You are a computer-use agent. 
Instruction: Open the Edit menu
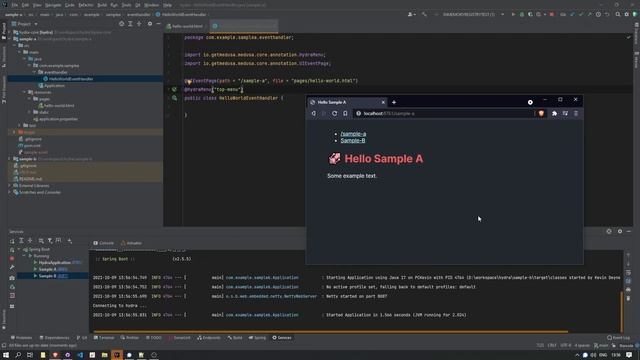(x=25, y=5)
